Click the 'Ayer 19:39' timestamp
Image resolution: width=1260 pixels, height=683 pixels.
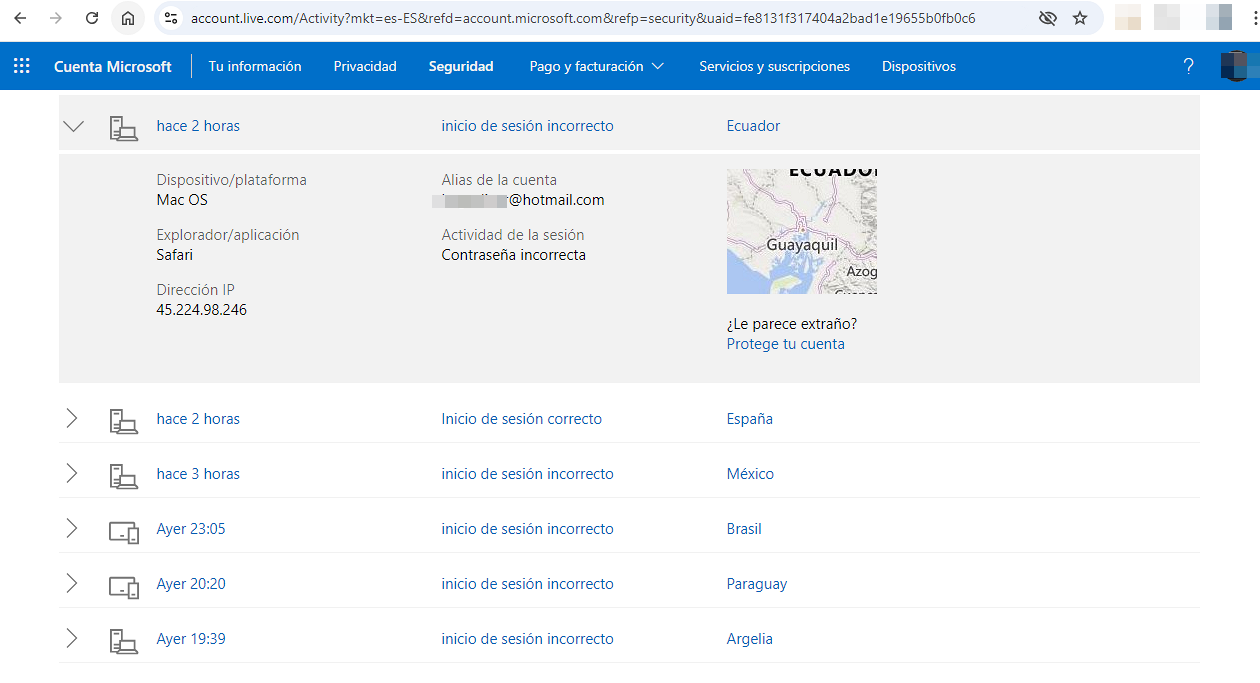[x=191, y=639]
